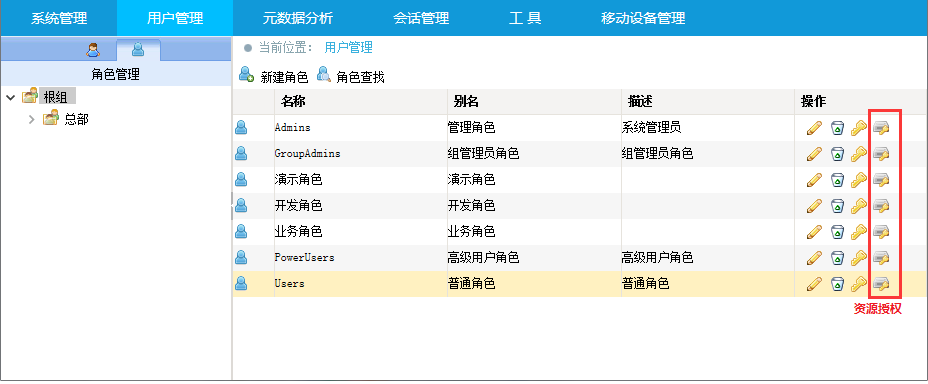This screenshot has width=928, height=384.
Task: Select the 开发角色 row name
Action: pyautogui.click(x=298, y=206)
